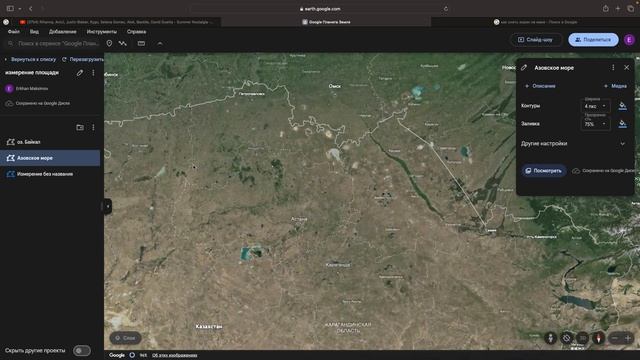The image size is (640, 360).
Task: Open the Вид menu
Action: pos(34,31)
